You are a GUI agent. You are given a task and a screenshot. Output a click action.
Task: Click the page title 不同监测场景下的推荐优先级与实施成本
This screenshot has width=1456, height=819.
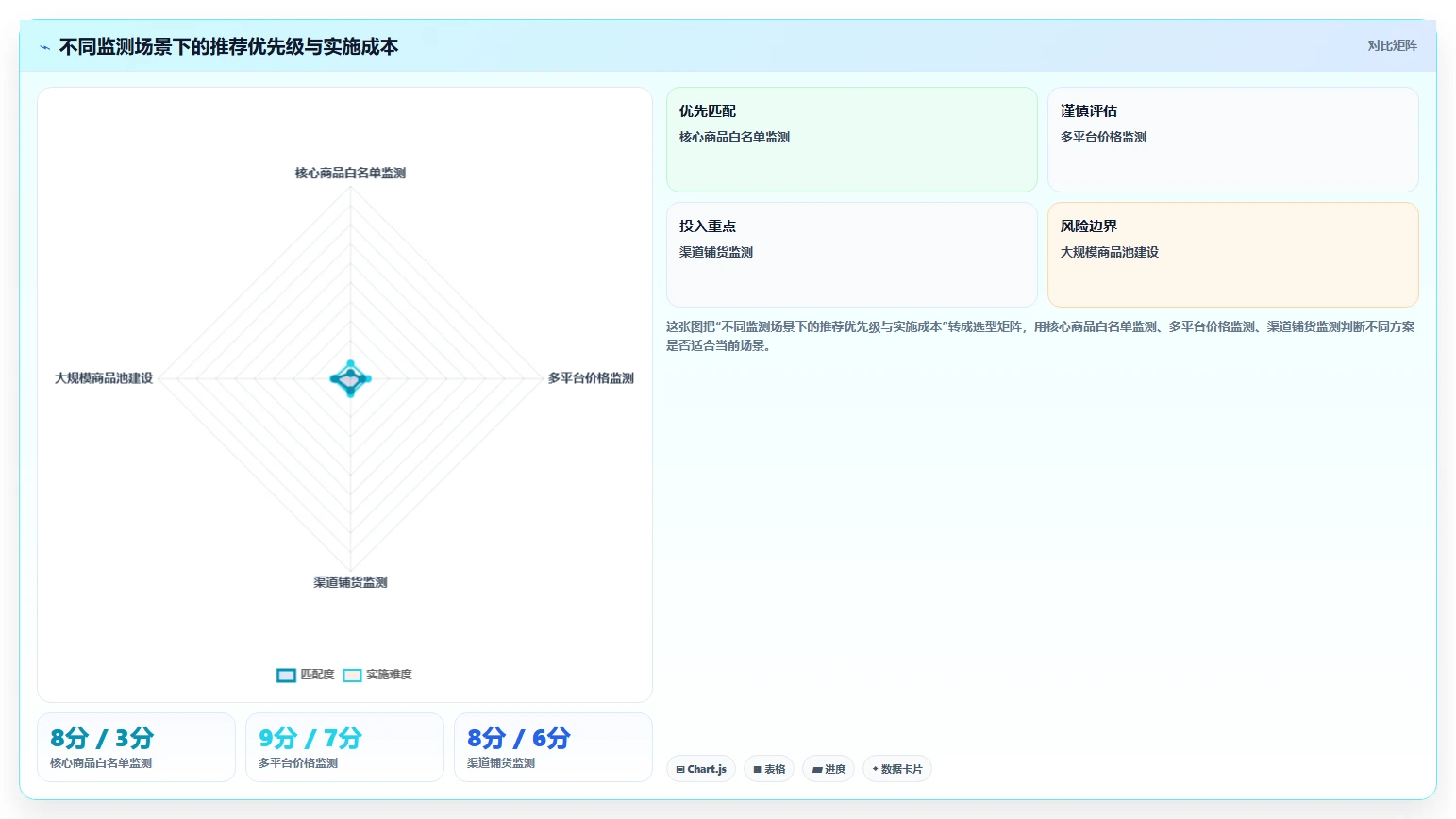[x=228, y=47]
